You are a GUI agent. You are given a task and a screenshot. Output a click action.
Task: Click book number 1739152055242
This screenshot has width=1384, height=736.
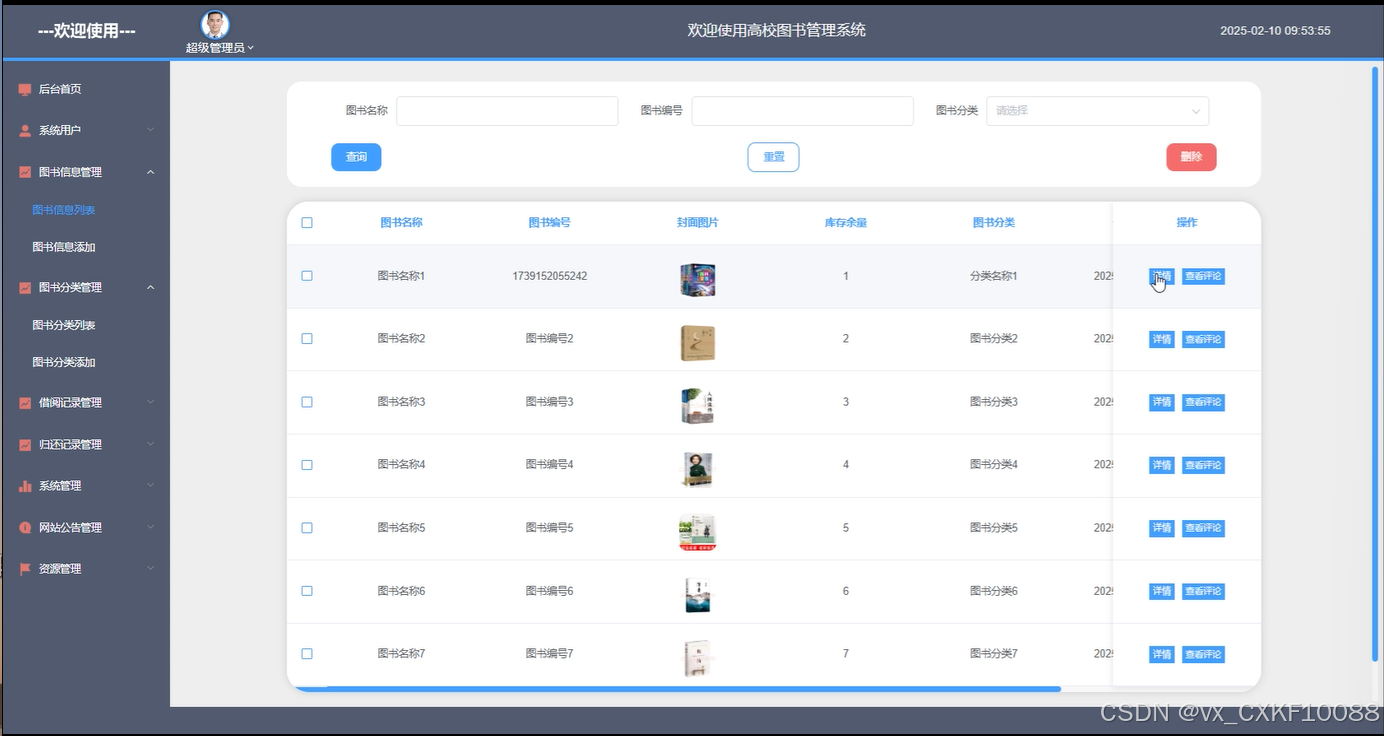click(x=549, y=276)
